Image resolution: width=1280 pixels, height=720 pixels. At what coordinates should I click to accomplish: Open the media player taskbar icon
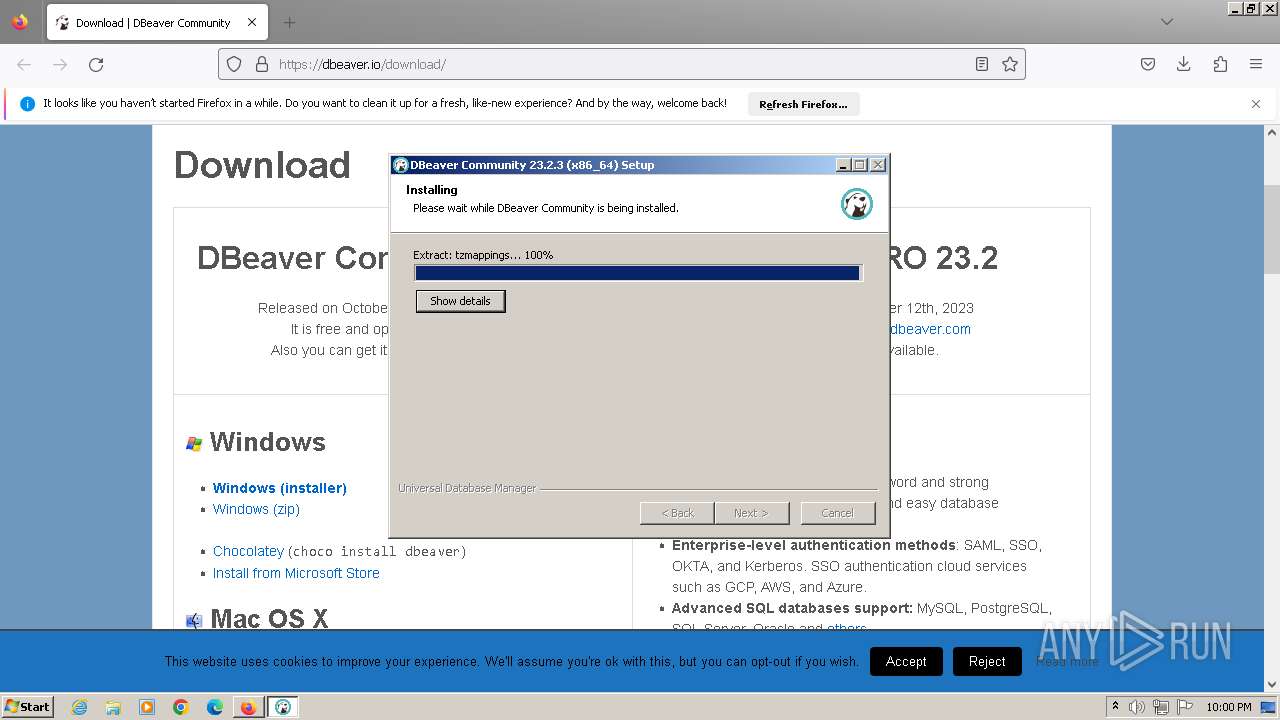pos(147,707)
